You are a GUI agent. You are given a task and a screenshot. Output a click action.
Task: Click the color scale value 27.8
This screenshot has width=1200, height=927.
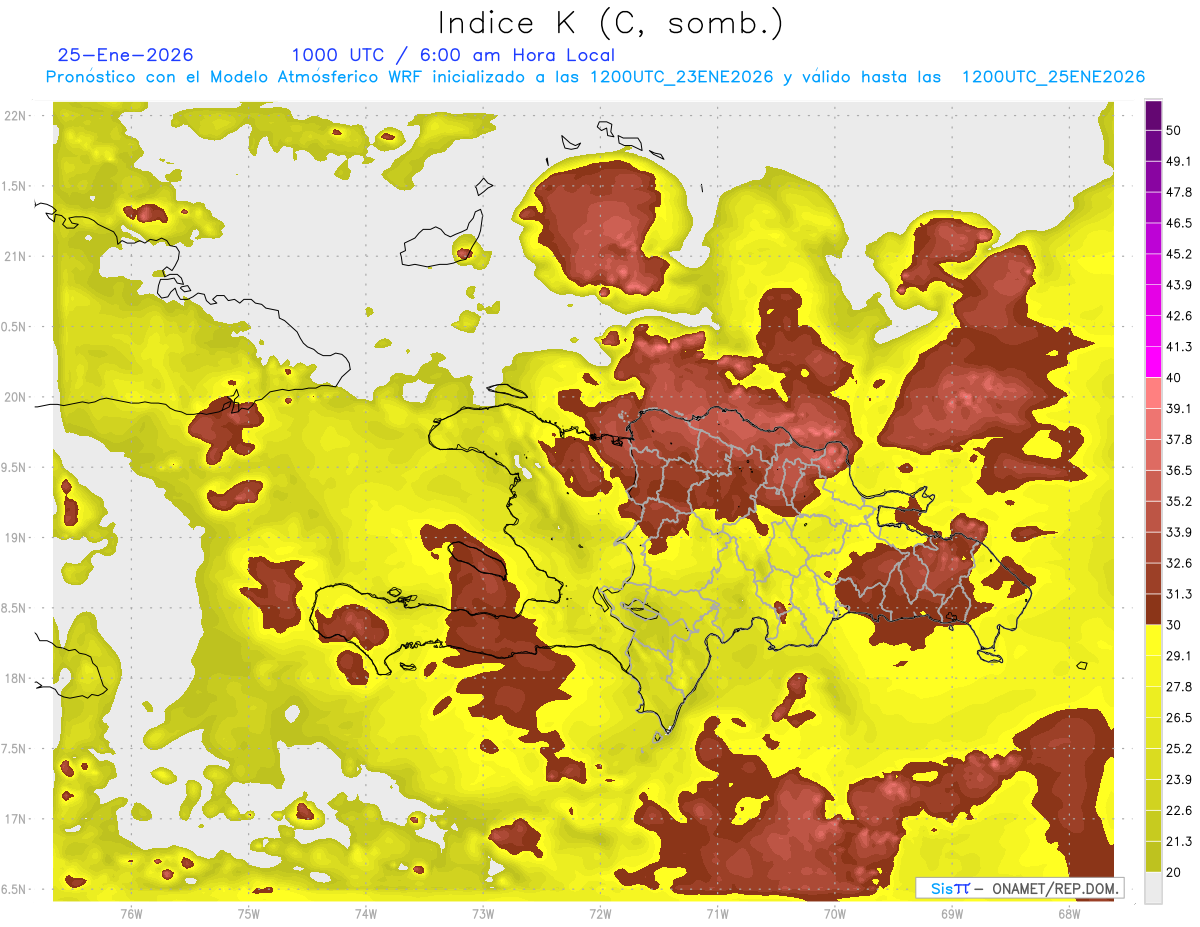(x=1179, y=686)
